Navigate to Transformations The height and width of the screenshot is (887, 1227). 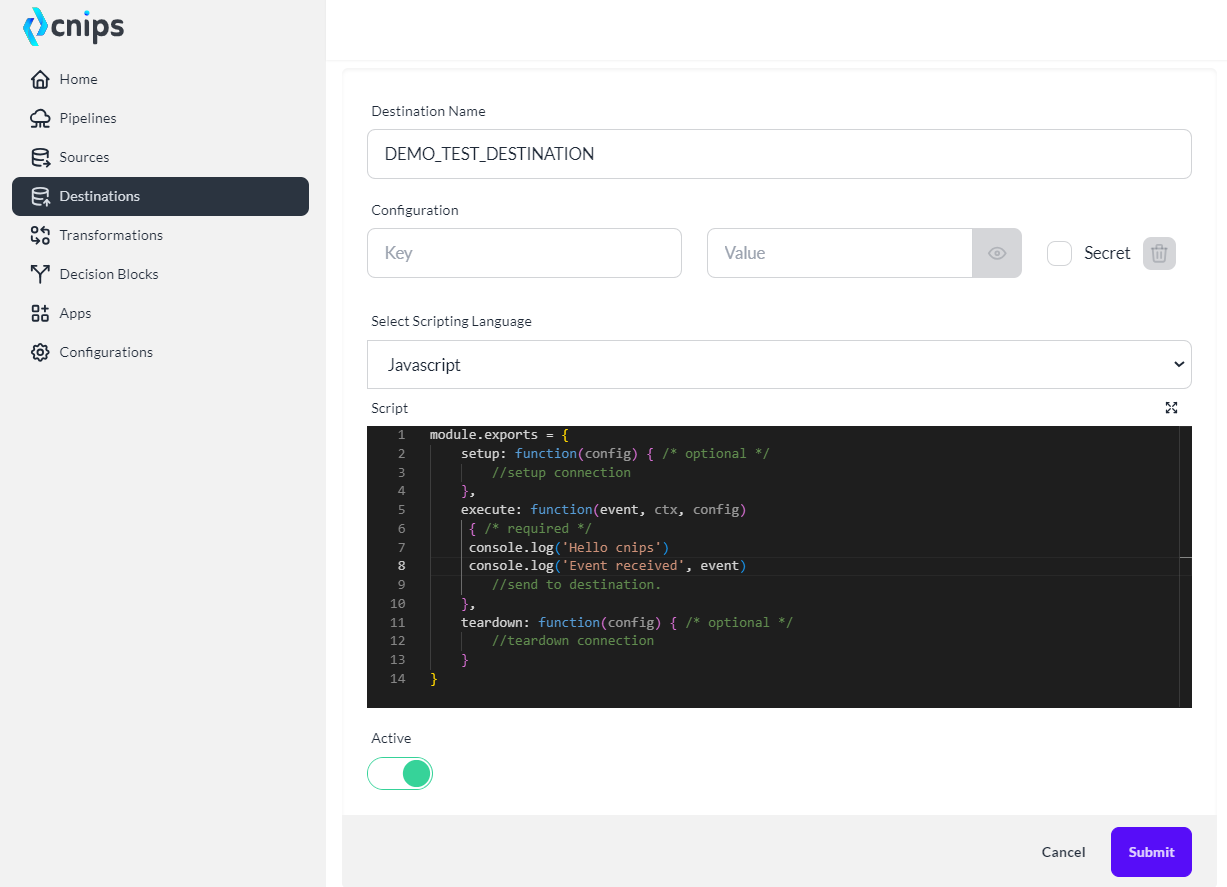pyautogui.click(x=160, y=235)
